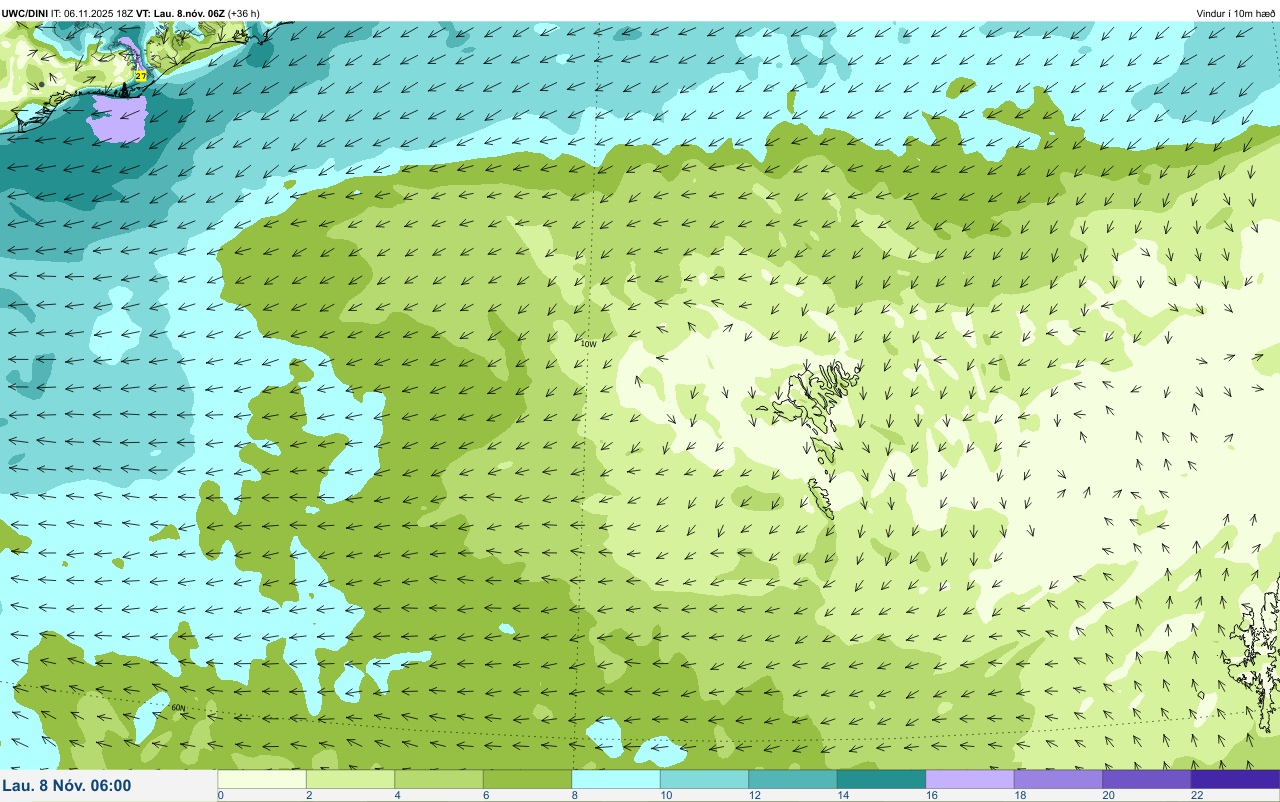Viewport: 1280px width, 802px height.
Task: Click the "VT: Lau. 8.nóv. 06Z (+36 h)" text
Action: tap(199, 13)
